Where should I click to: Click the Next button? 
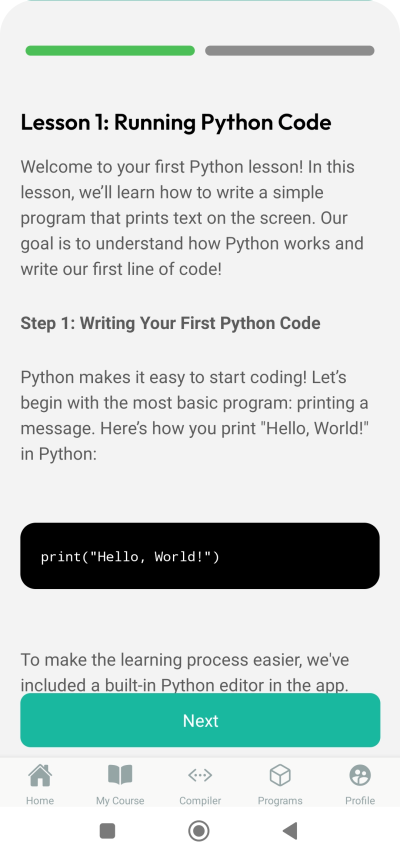200,720
